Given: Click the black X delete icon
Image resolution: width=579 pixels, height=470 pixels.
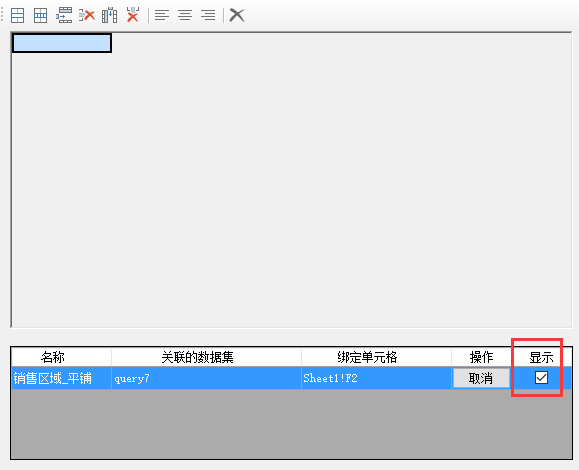Looking at the screenshot, I should click(237, 15).
